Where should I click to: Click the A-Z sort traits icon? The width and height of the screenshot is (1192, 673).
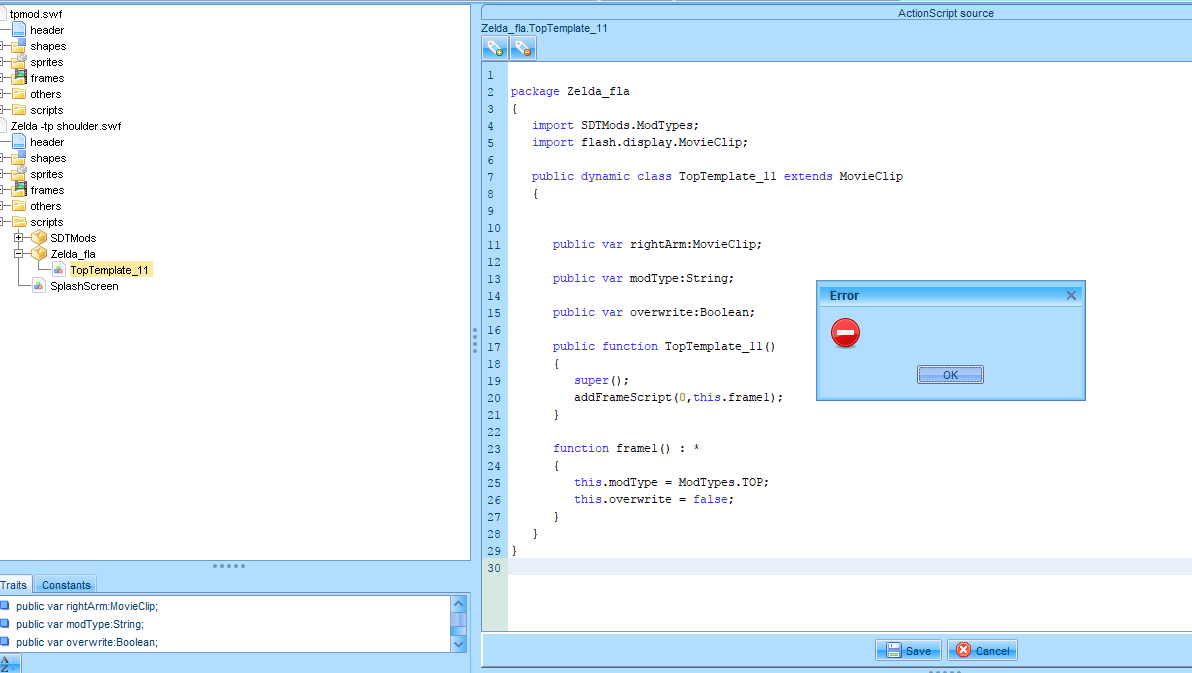coord(9,663)
